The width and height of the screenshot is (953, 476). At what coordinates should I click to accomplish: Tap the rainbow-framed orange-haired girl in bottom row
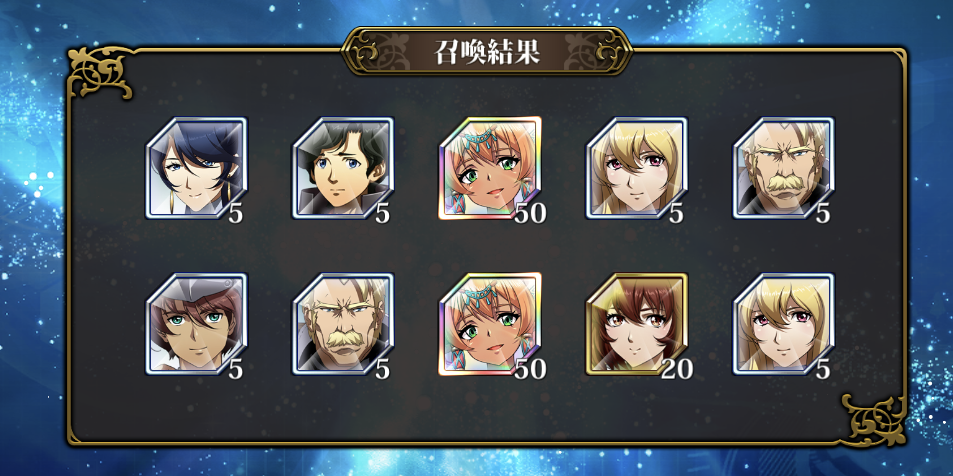pyautogui.click(x=490, y=323)
